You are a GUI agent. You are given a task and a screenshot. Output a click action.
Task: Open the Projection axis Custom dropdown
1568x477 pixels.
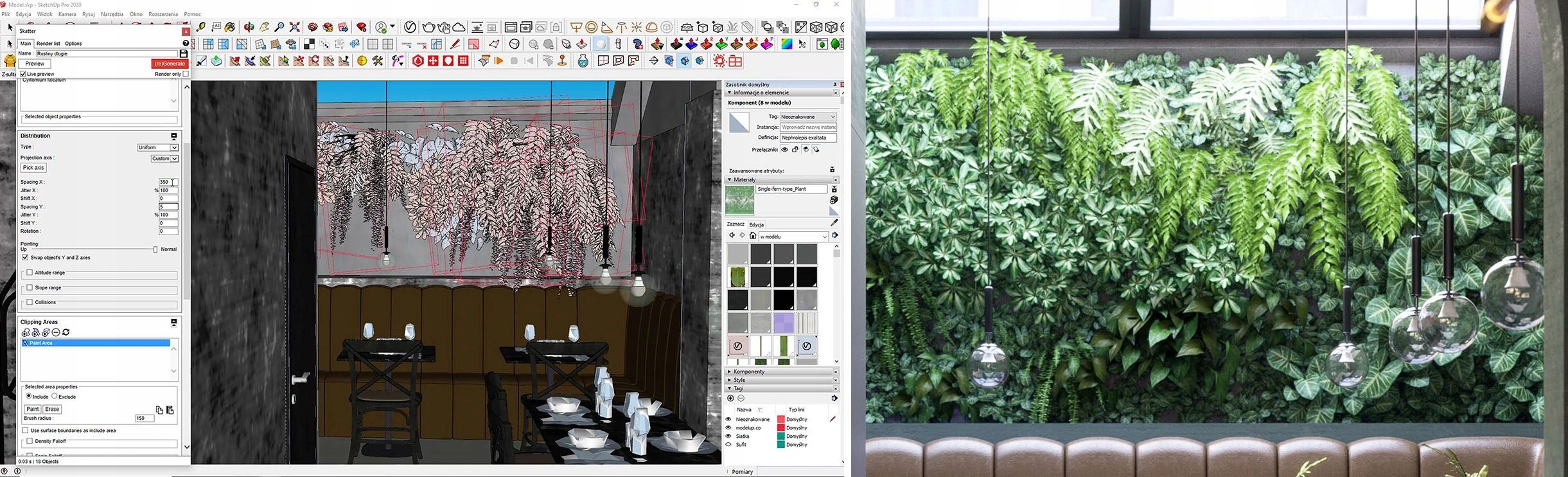164,158
